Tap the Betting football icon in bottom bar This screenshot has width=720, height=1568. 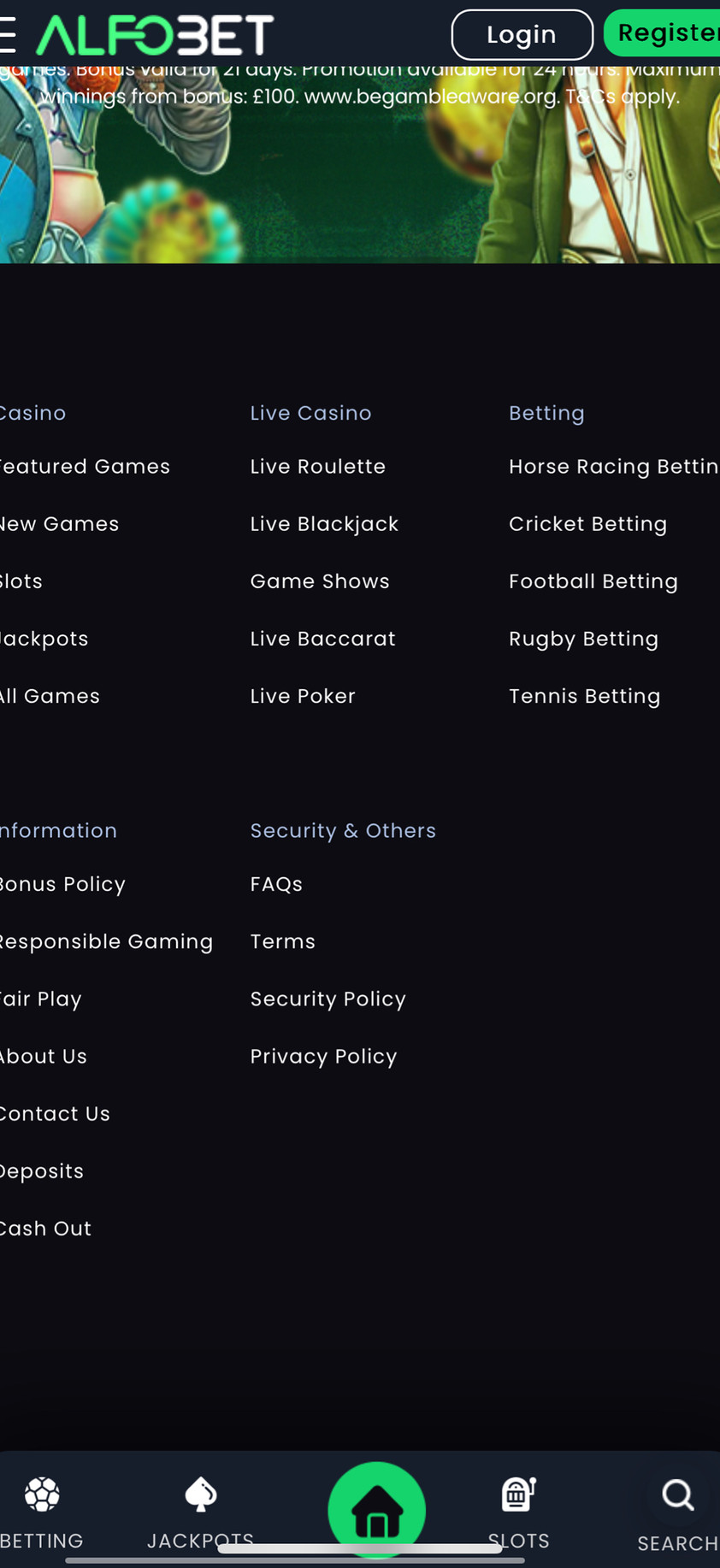42,1494
